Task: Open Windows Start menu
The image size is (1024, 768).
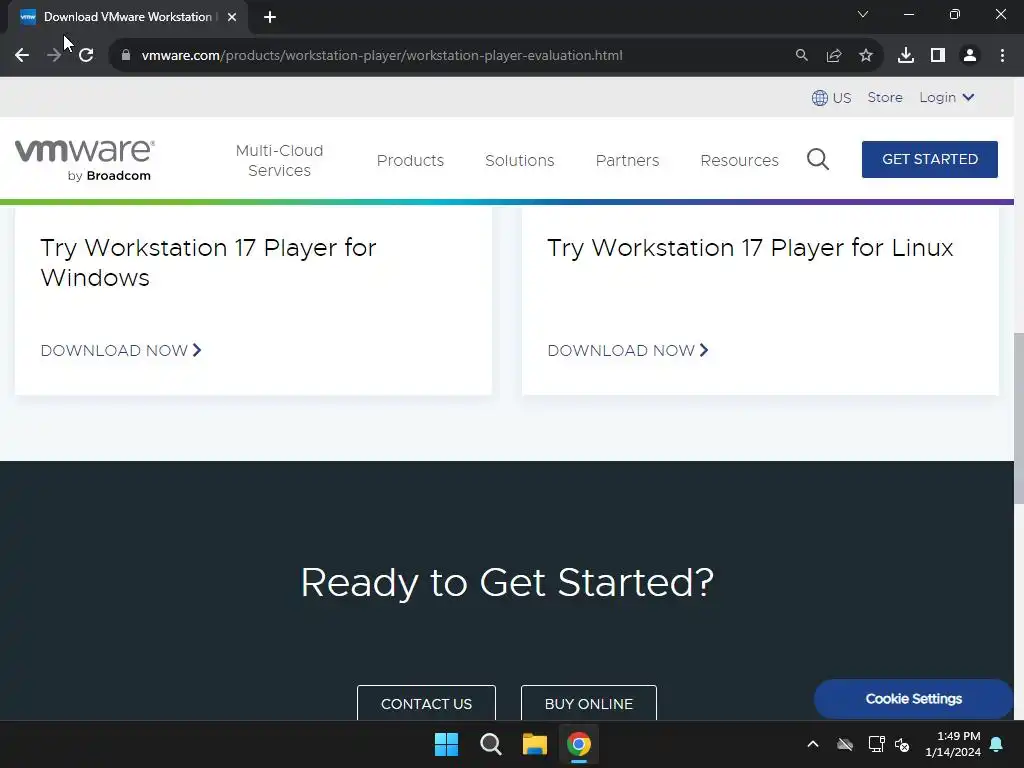Action: coord(447,744)
